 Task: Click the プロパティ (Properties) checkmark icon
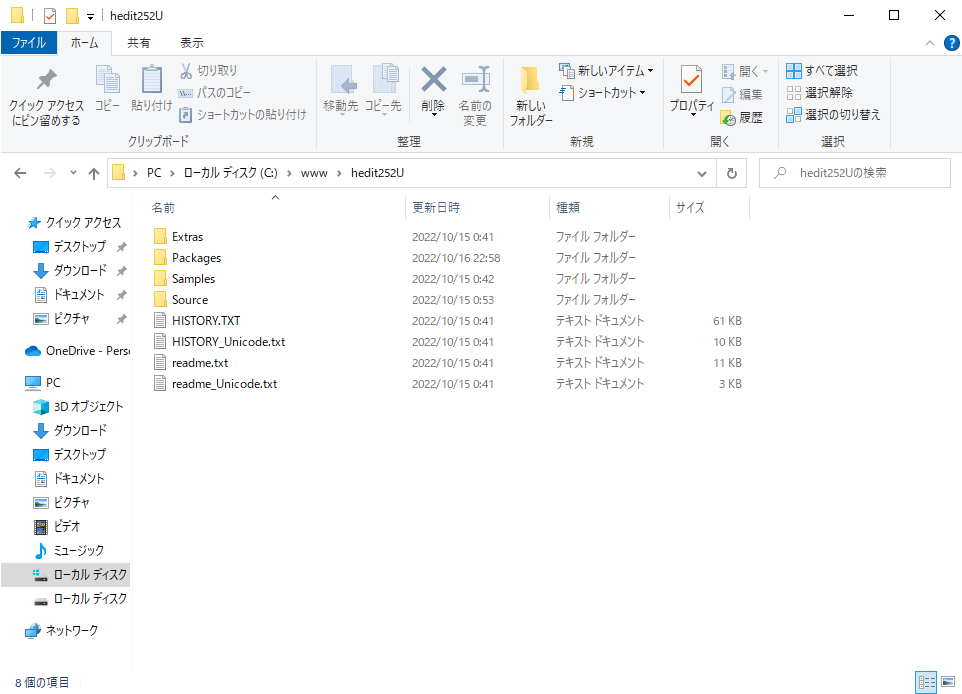[x=691, y=80]
